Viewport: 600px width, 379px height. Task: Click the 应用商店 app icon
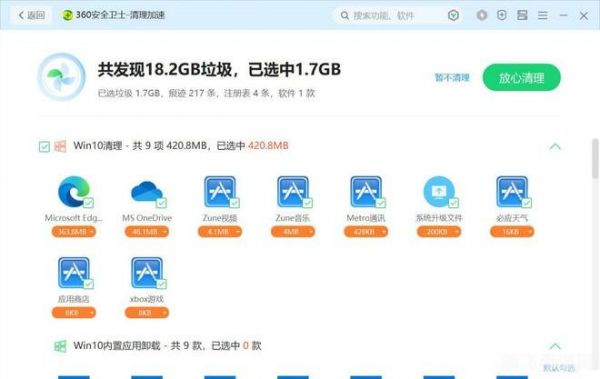[x=73, y=272]
